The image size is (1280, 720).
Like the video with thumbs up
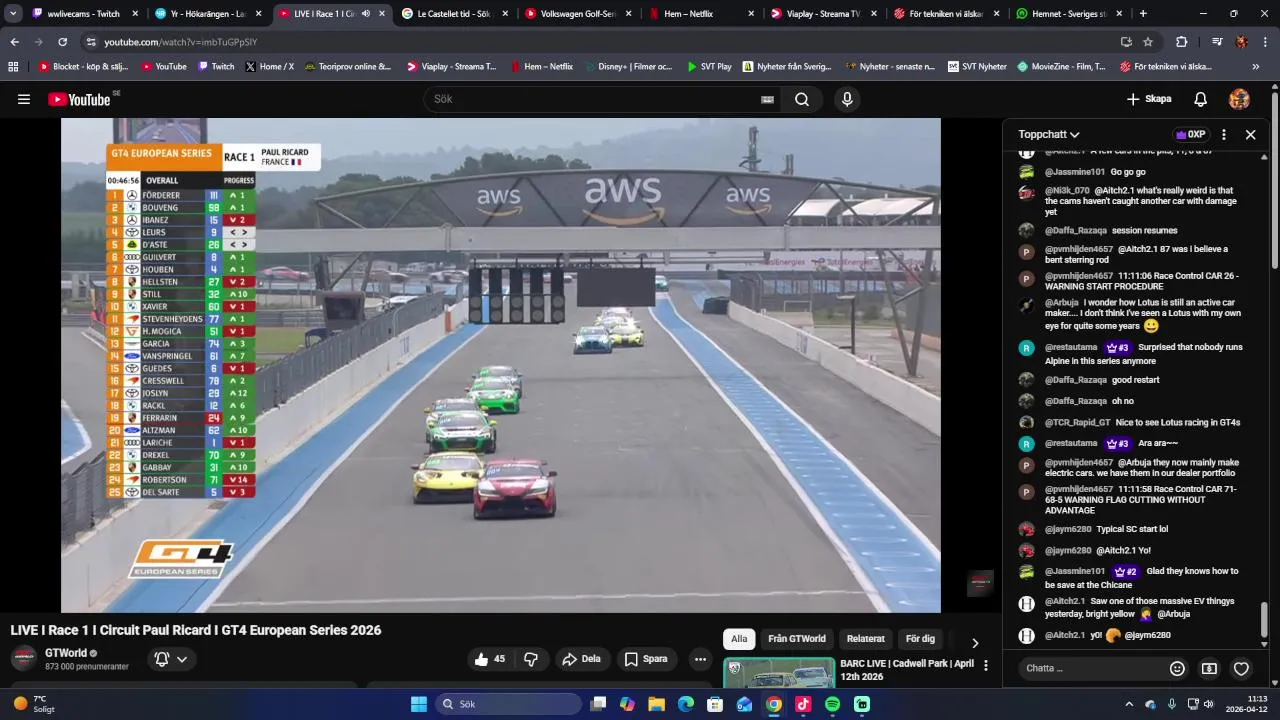[x=490, y=659]
